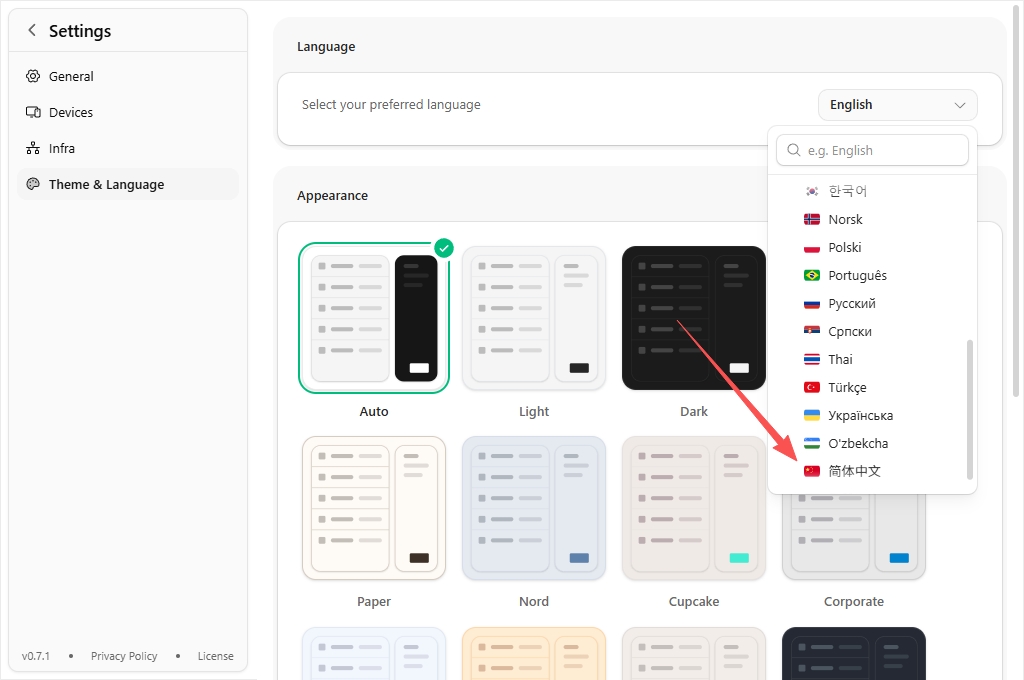This screenshot has height=680, width=1024.
Task: Click the Uzbek flag icon
Action: (812, 444)
